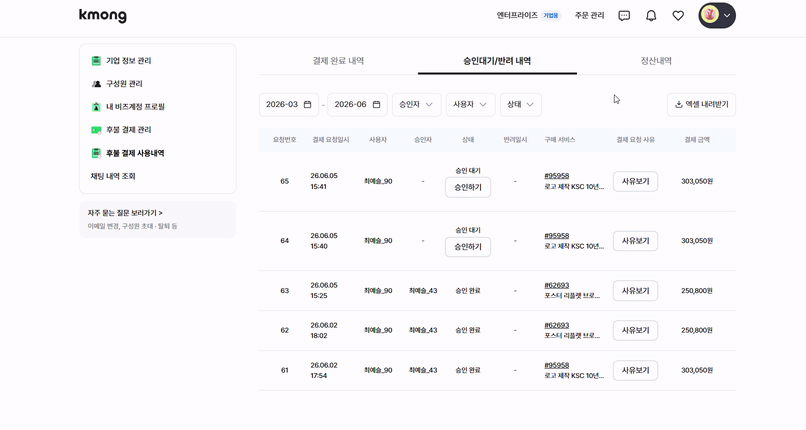The width and height of the screenshot is (806, 430).
Task: Expand the profile dropdown chevron
Action: (x=727, y=15)
